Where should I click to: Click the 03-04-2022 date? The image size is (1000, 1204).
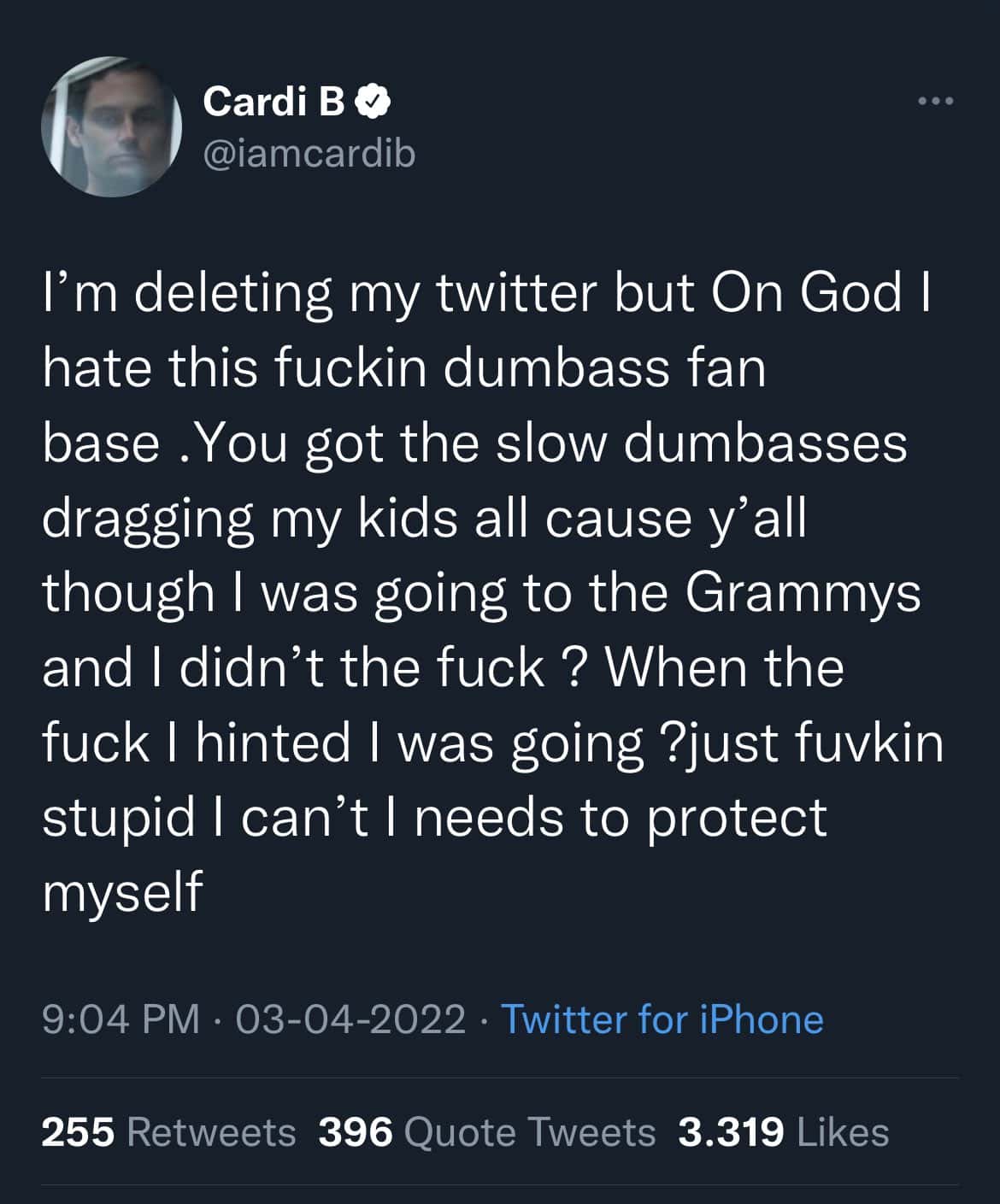(350, 1019)
